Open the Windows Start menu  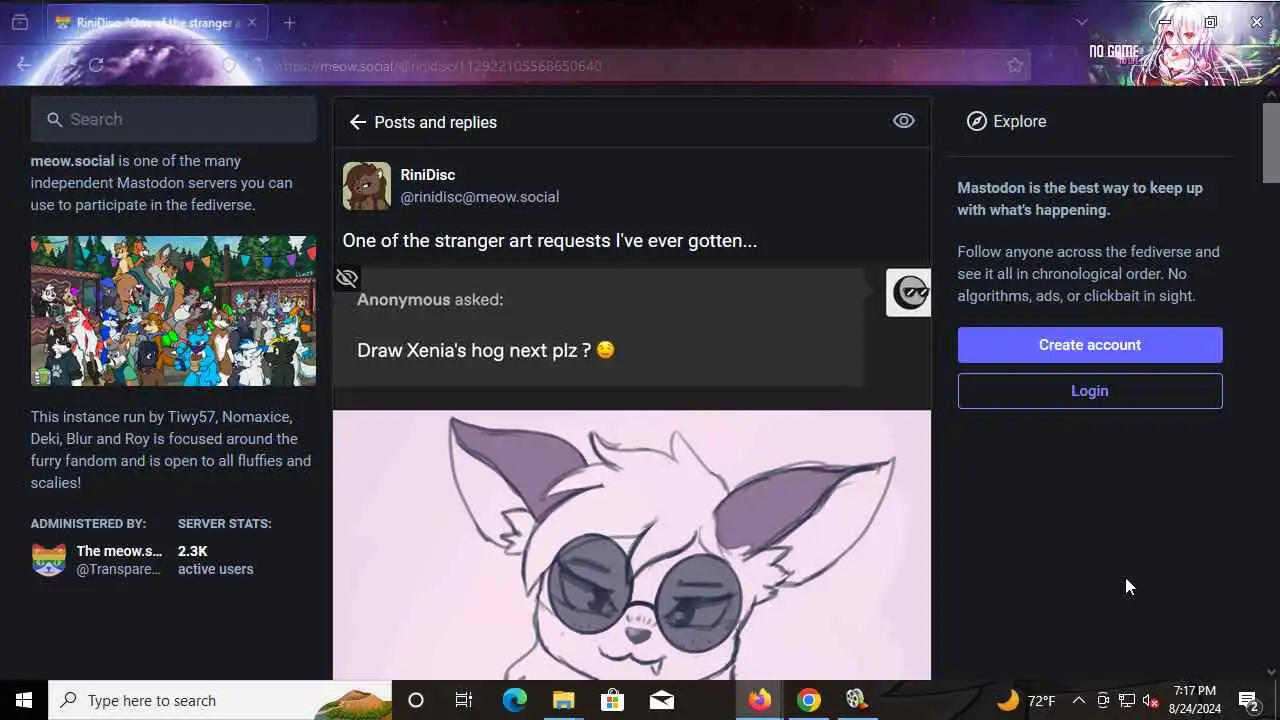click(x=24, y=700)
